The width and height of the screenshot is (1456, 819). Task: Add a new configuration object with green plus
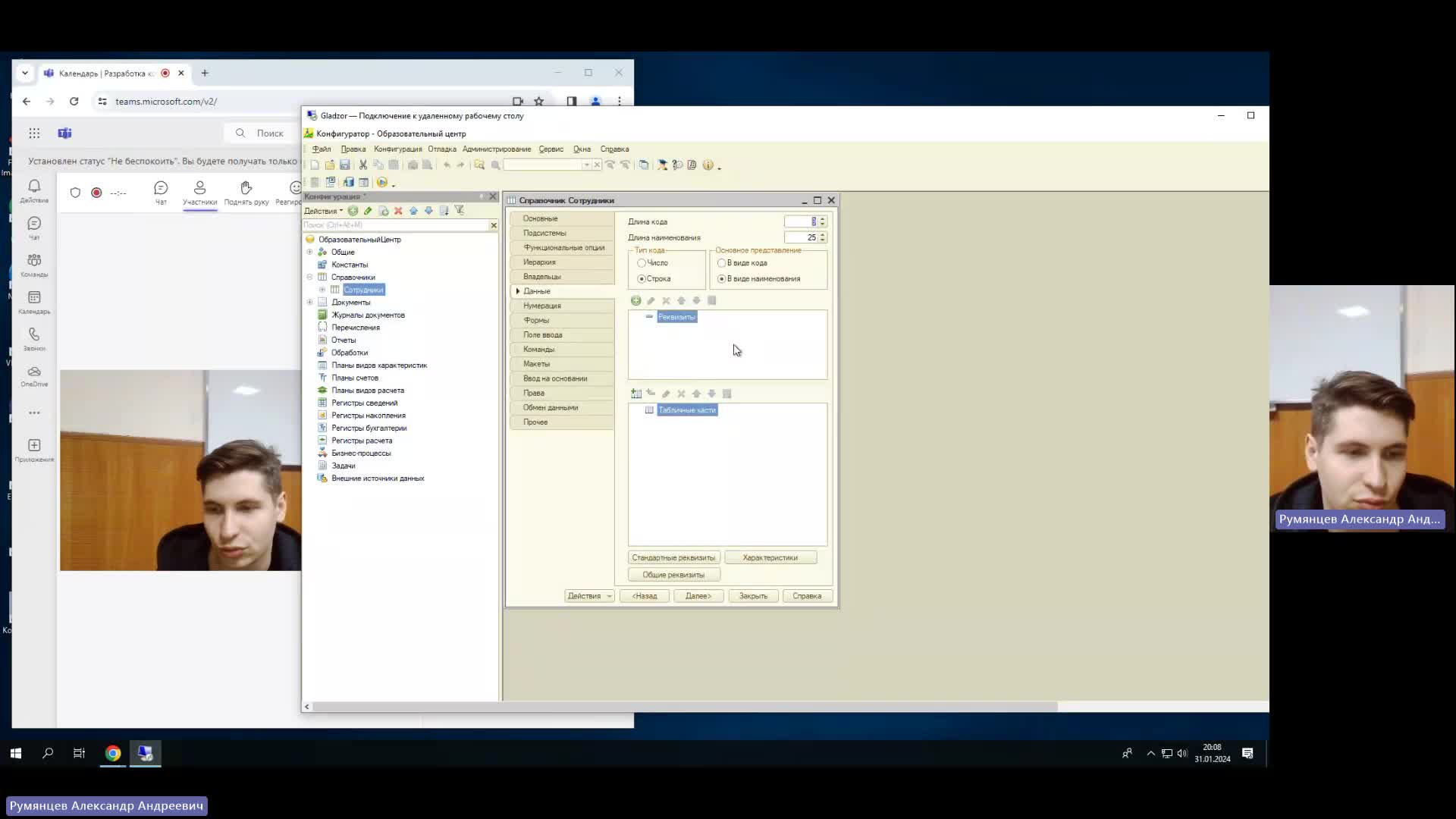[353, 211]
